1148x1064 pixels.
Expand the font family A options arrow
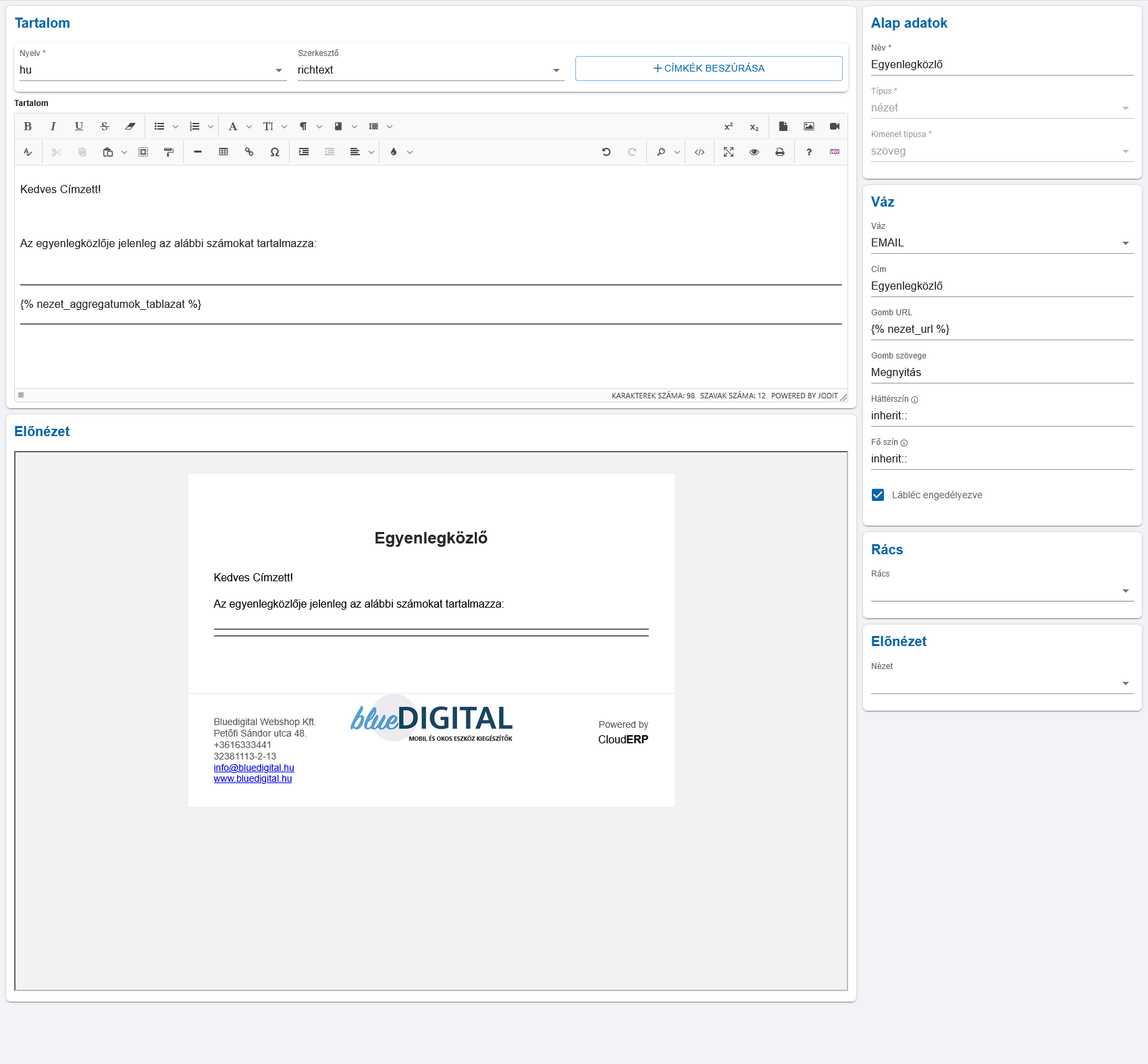[x=249, y=126]
